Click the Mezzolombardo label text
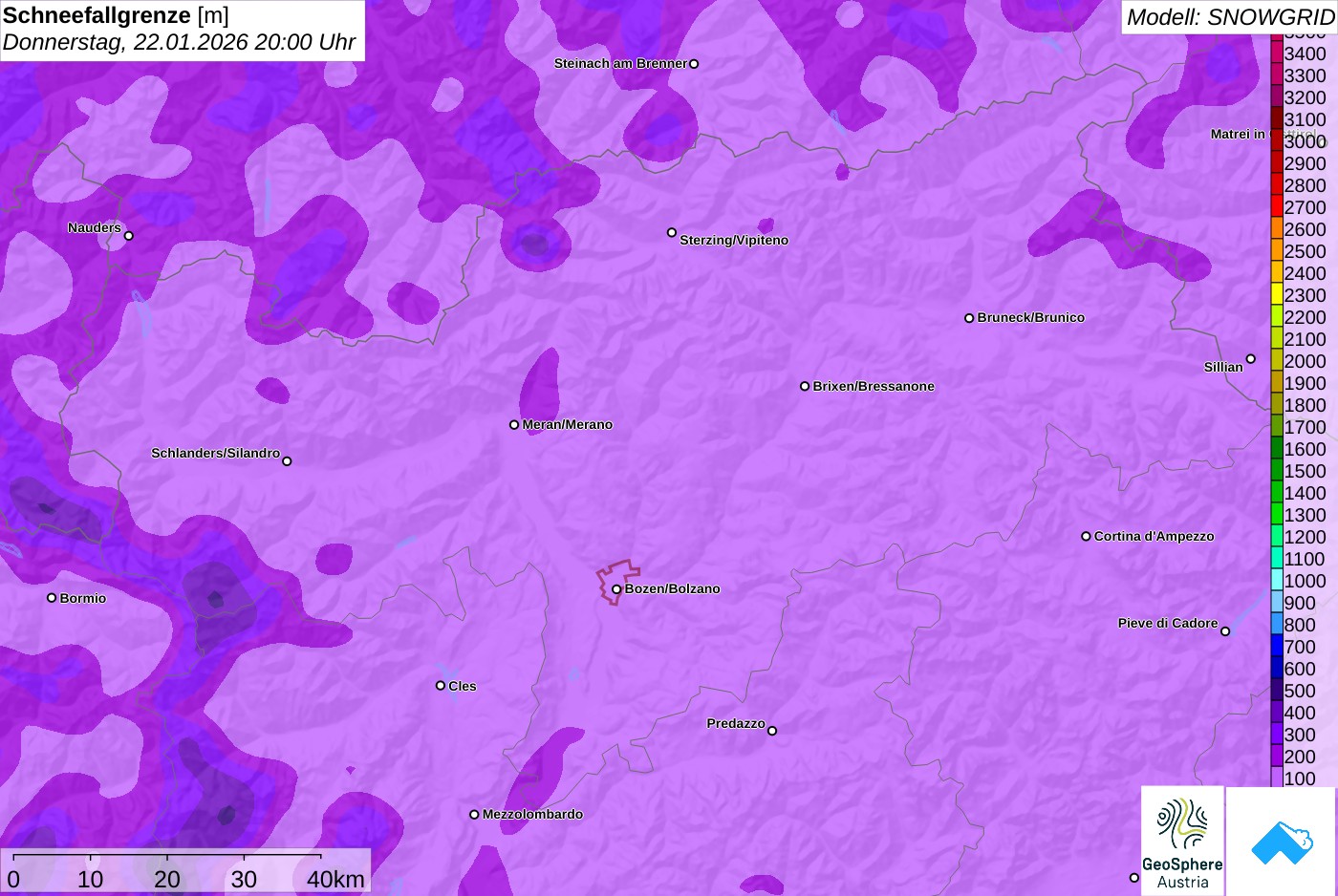The height and width of the screenshot is (896, 1338). 532,815
